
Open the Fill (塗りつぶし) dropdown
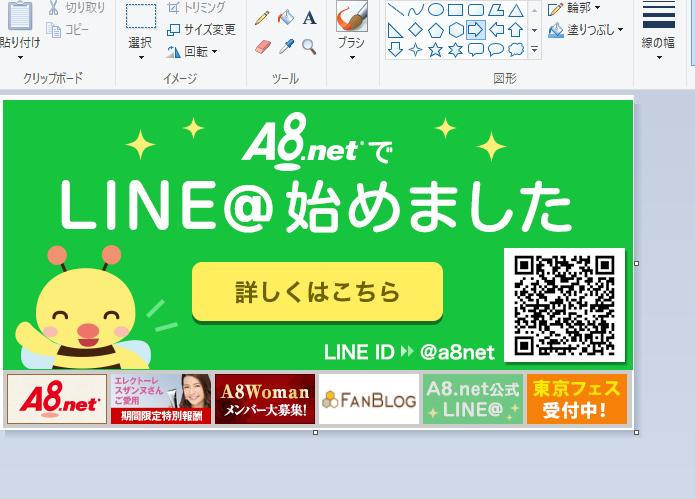(586, 30)
